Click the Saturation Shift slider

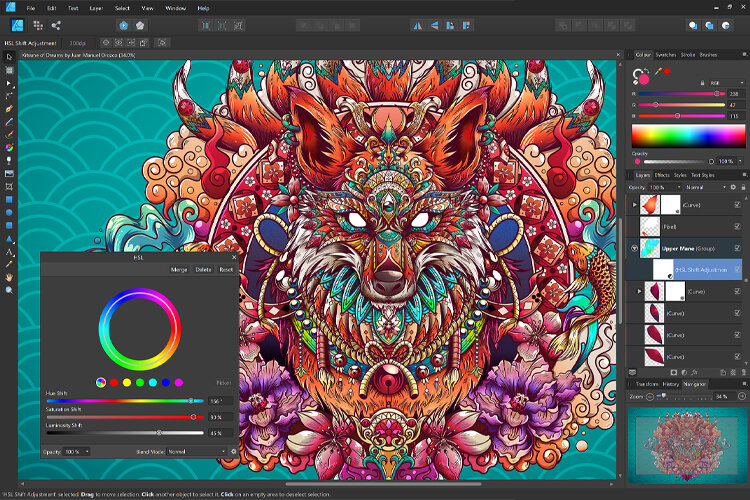pos(125,417)
